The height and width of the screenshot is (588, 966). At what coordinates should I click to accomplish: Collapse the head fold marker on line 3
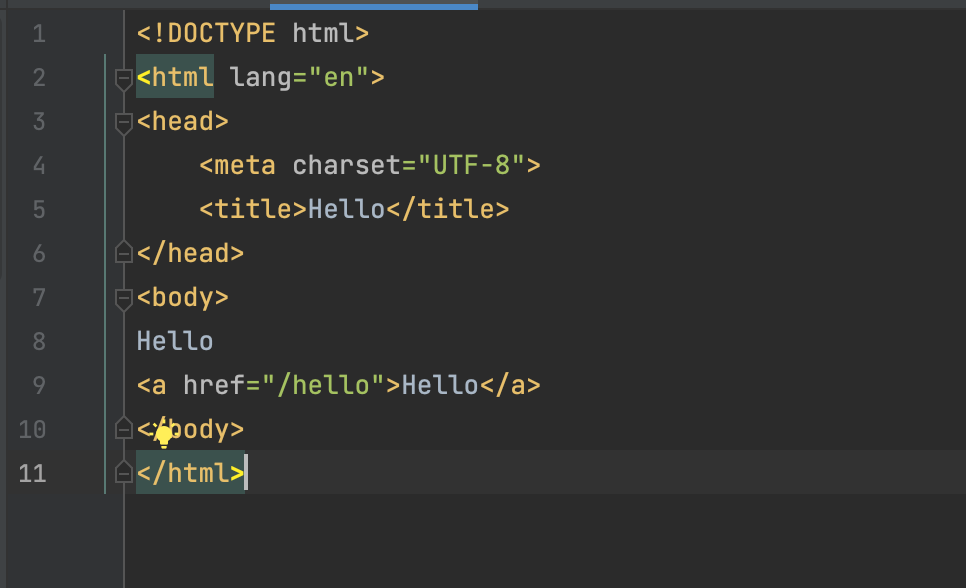point(124,123)
